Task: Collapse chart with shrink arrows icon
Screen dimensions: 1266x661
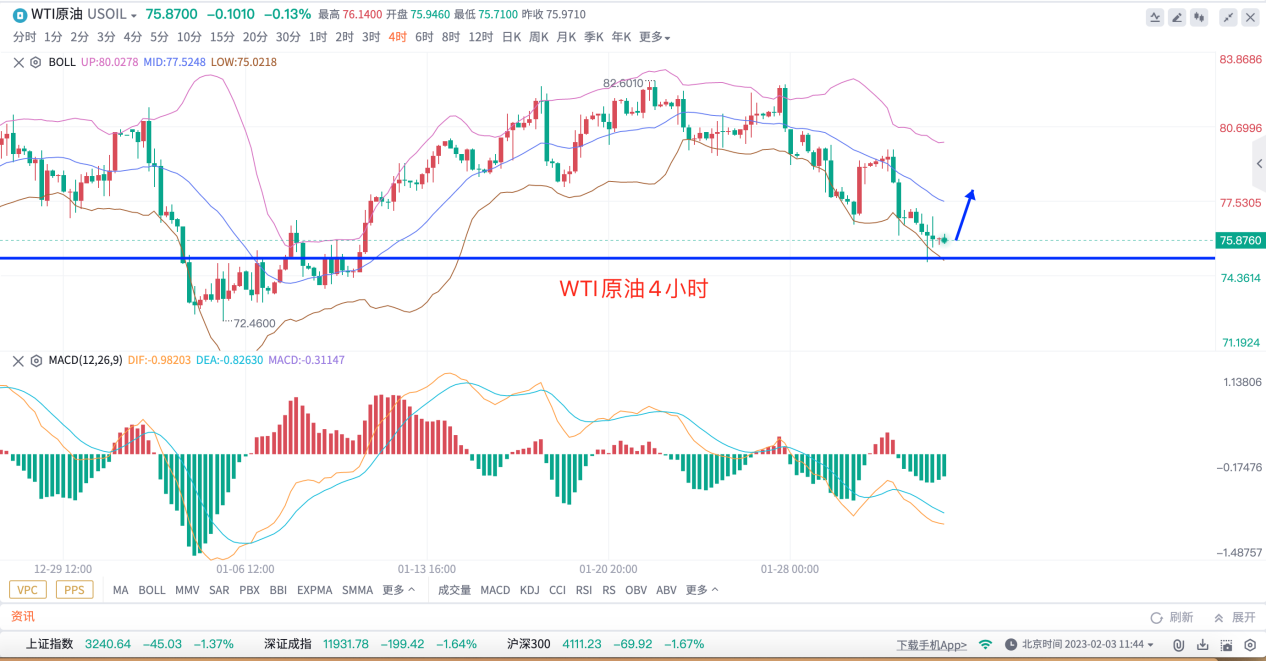Action: (x=1229, y=17)
